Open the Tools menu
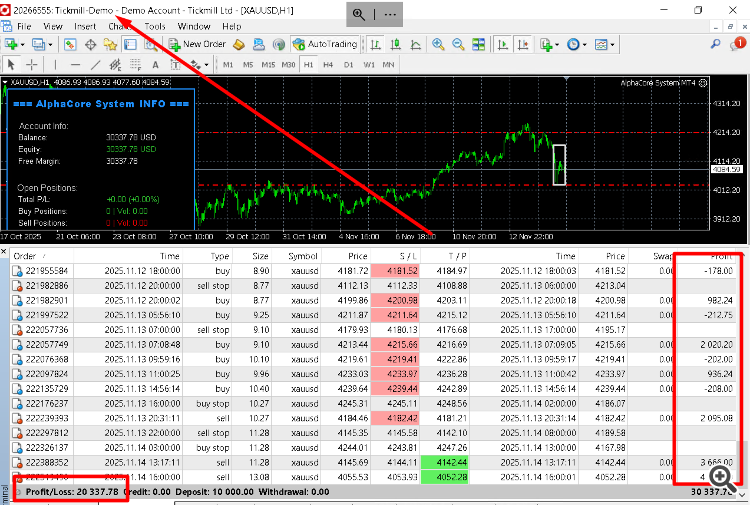This screenshot has height=505, width=750. click(x=155, y=25)
